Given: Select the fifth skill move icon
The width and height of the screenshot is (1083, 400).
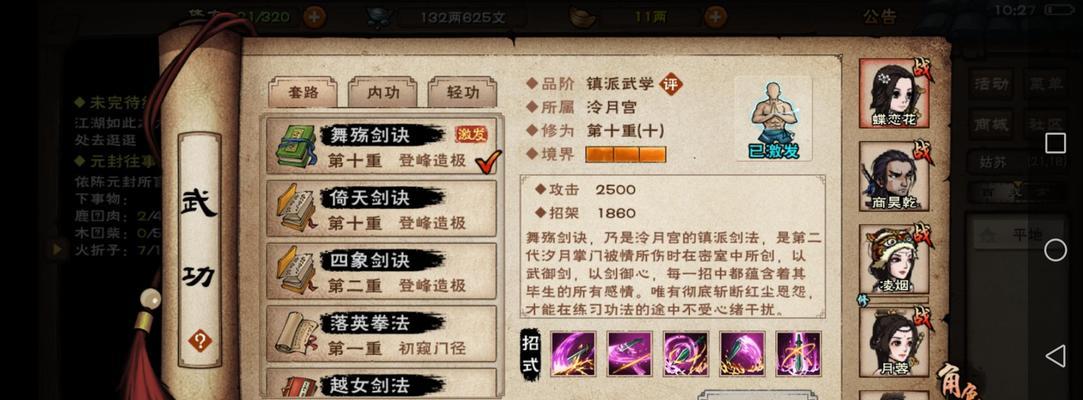Looking at the screenshot, I should 798,354.
